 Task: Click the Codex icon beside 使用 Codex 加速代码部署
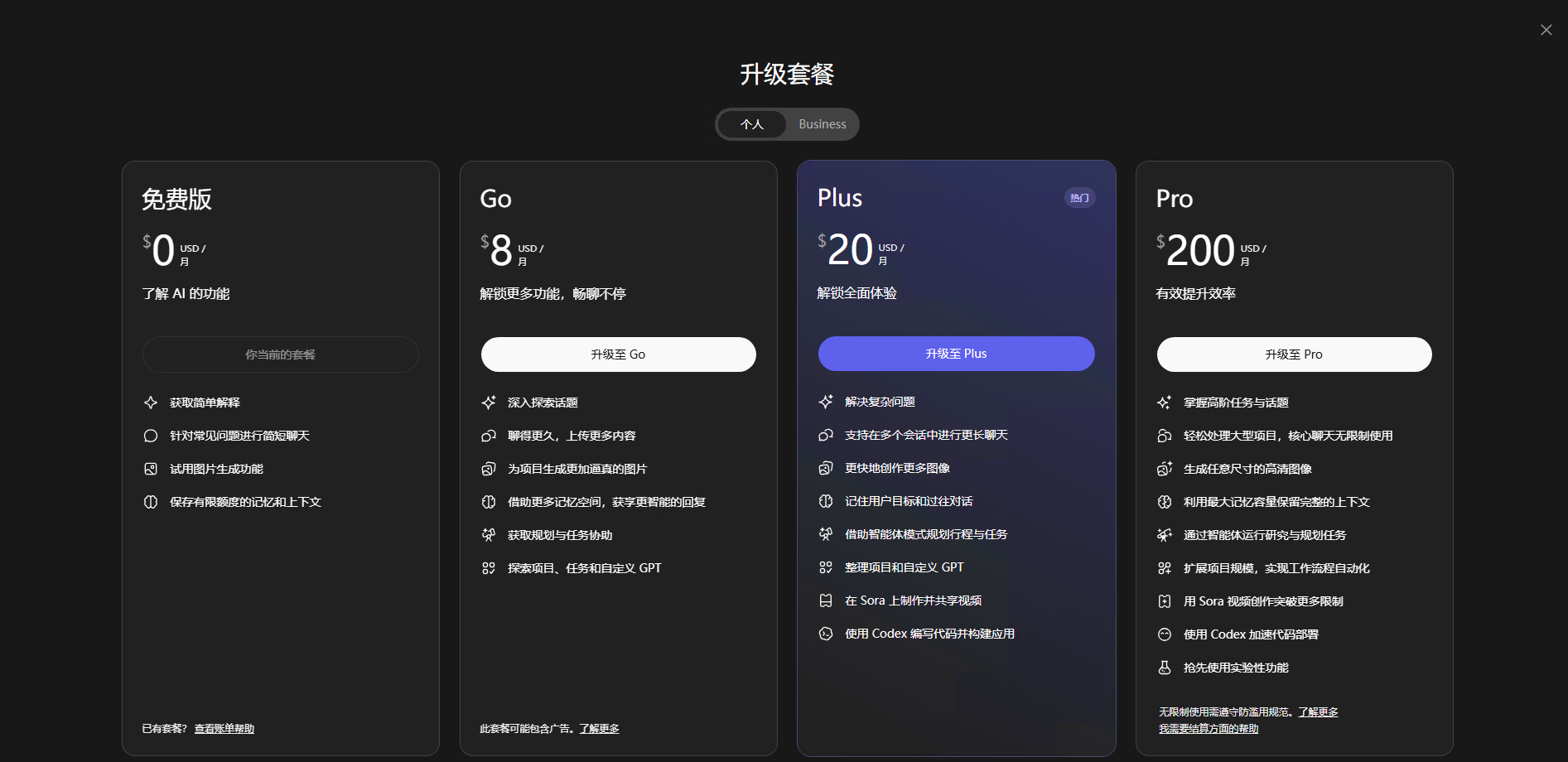pyautogui.click(x=1165, y=634)
